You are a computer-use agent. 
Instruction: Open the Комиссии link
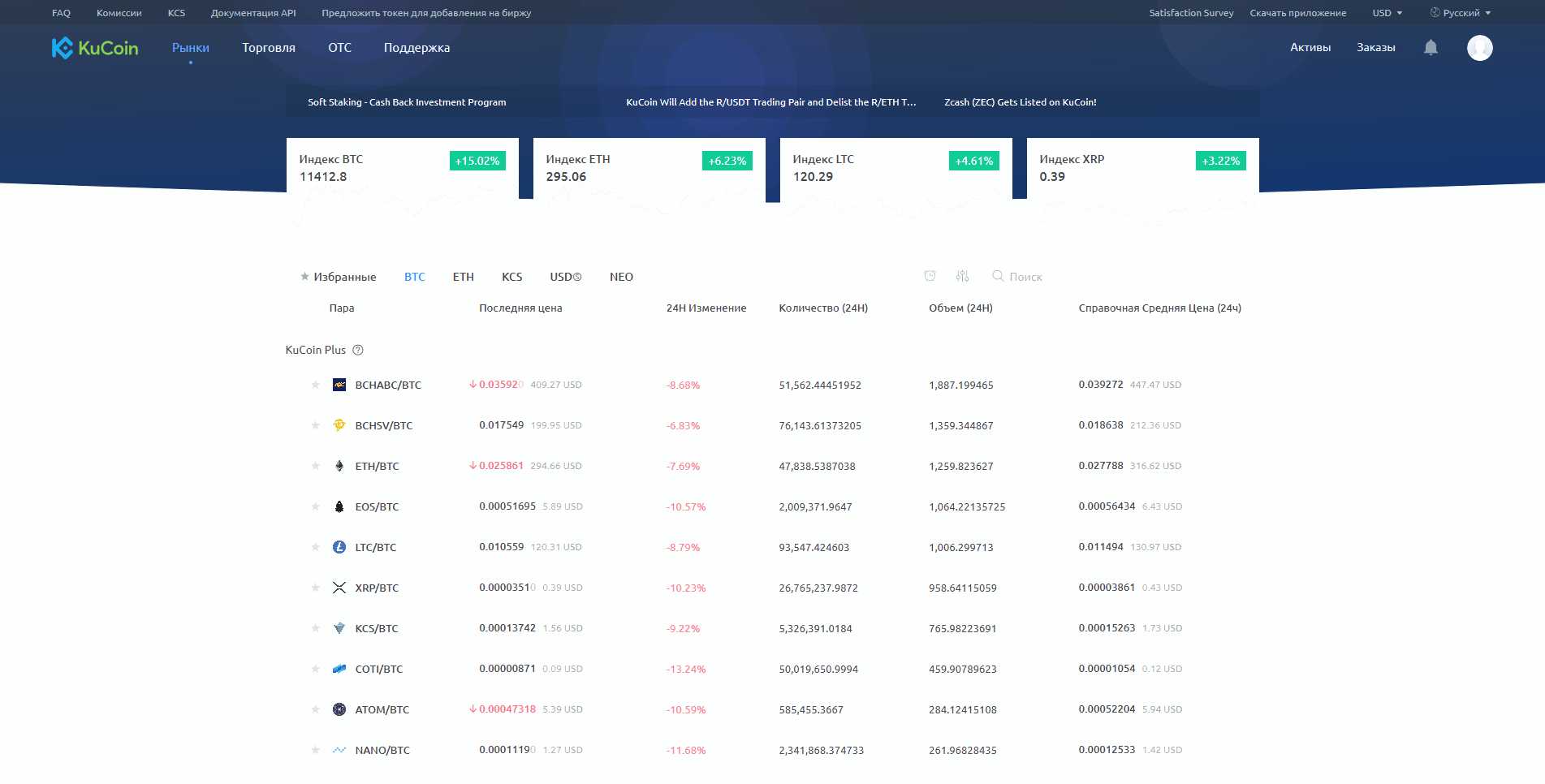point(119,13)
